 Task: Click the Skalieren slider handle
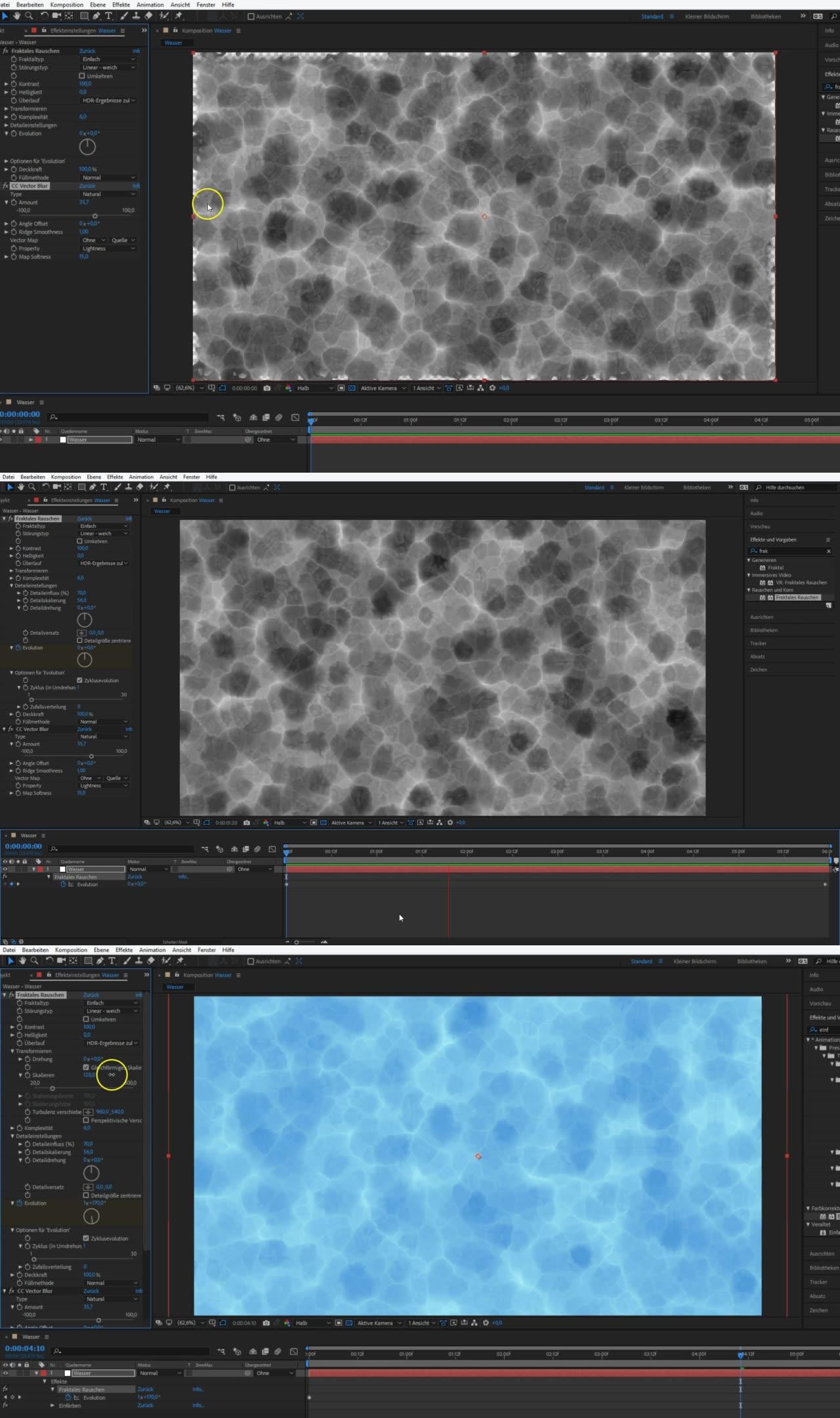[52, 1088]
